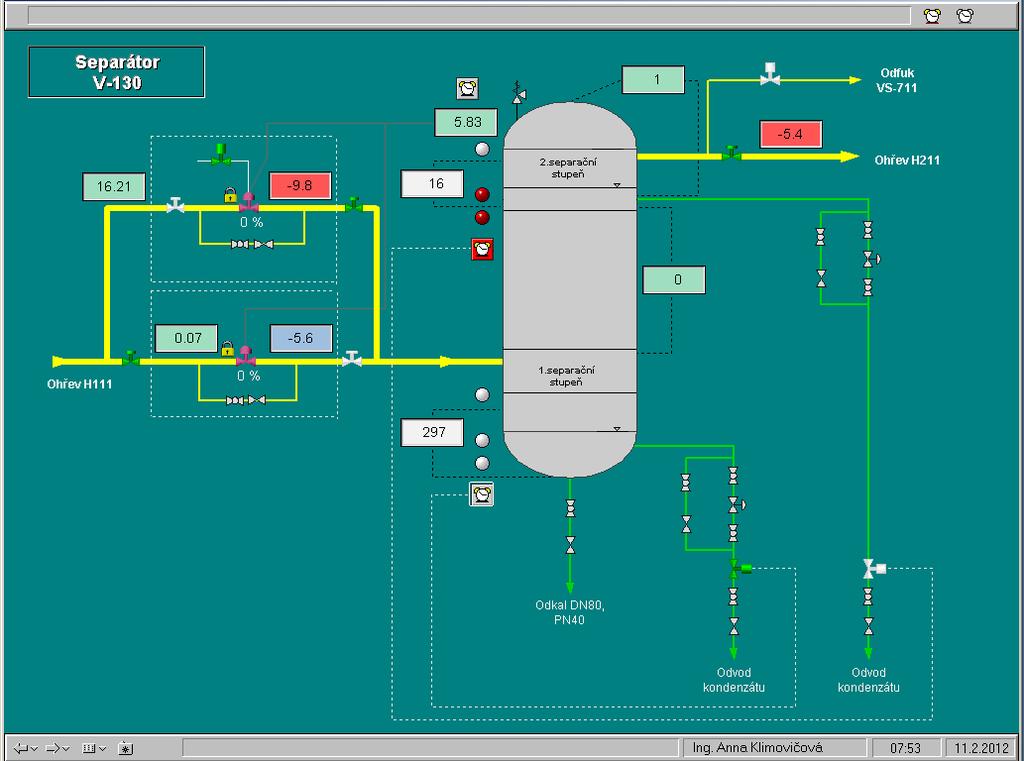Click the snapshot icon in the bottom toolbar
Screen dimensions: 1024x761
pos(125,748)
